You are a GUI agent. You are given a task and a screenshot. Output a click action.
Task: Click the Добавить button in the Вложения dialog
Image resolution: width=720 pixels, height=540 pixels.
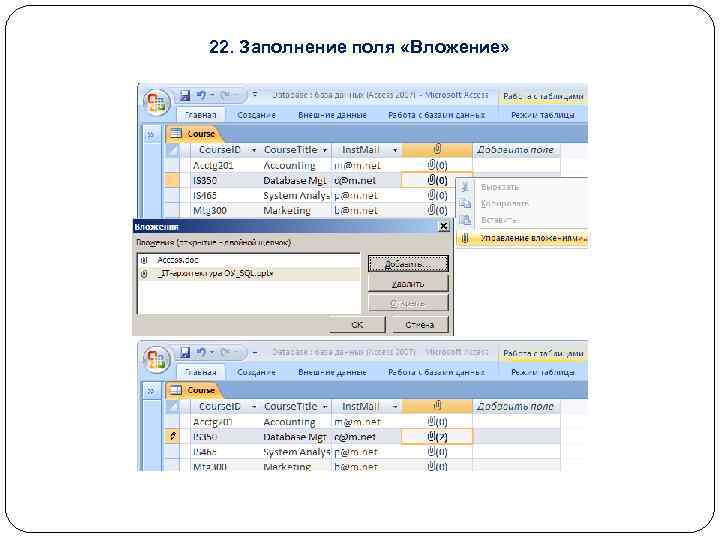click(408, 264)
